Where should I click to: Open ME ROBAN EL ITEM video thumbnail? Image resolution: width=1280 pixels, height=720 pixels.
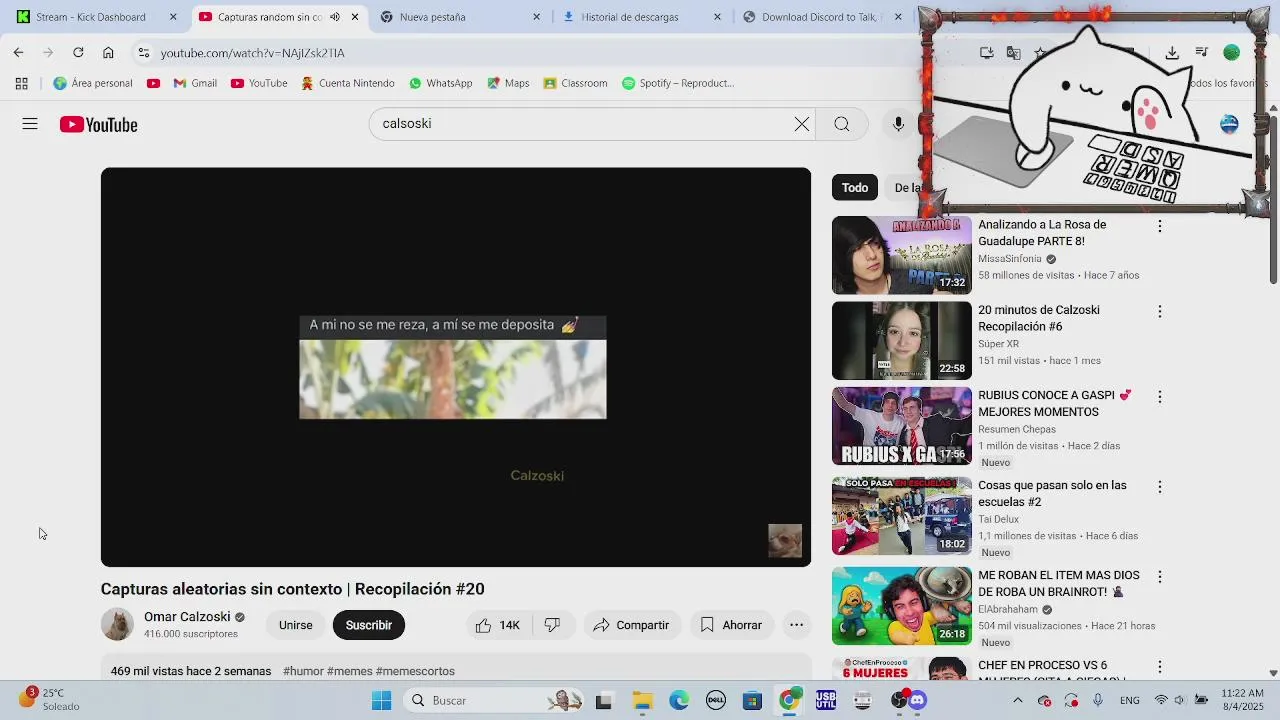902,606
